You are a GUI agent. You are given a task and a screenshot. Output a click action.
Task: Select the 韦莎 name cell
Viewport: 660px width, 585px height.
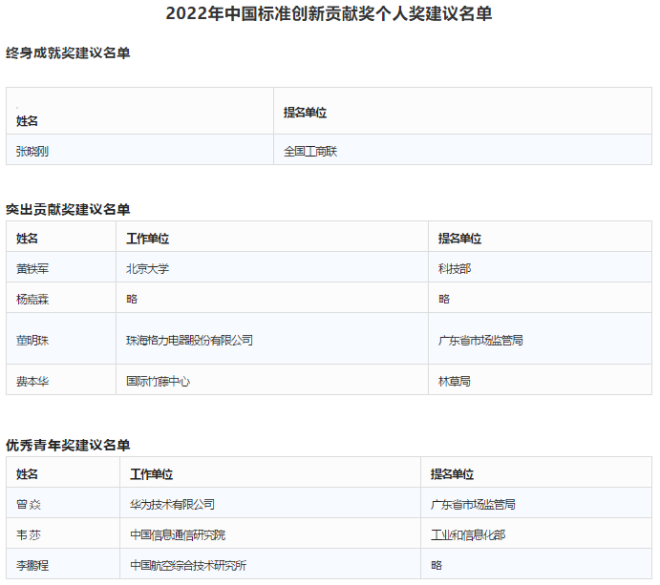(x=28, y=535)
